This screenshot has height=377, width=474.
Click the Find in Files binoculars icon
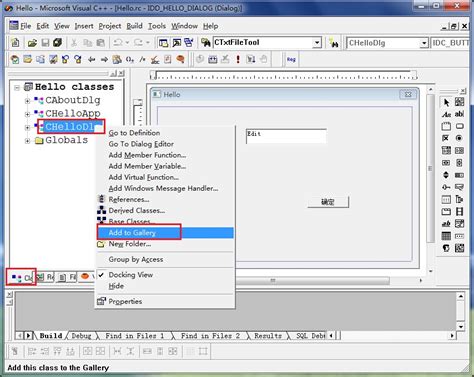[206, 43]
